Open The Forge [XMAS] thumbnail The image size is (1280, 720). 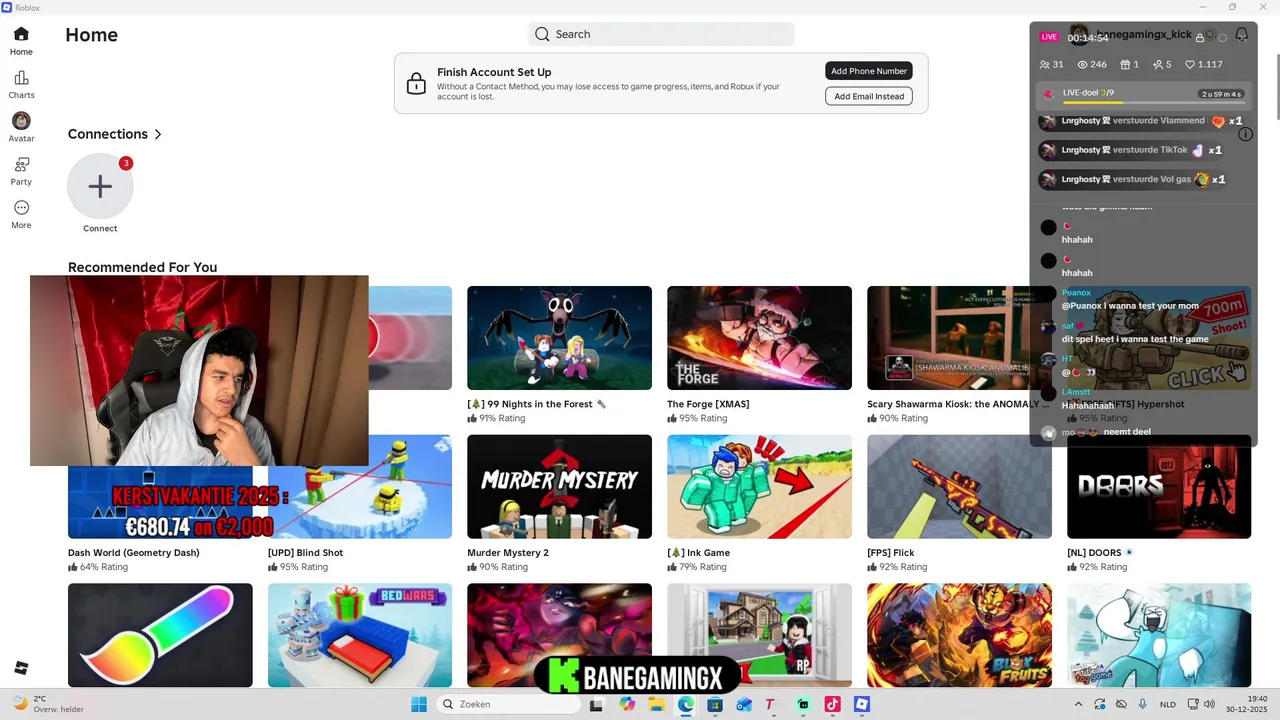coord(759,338)
